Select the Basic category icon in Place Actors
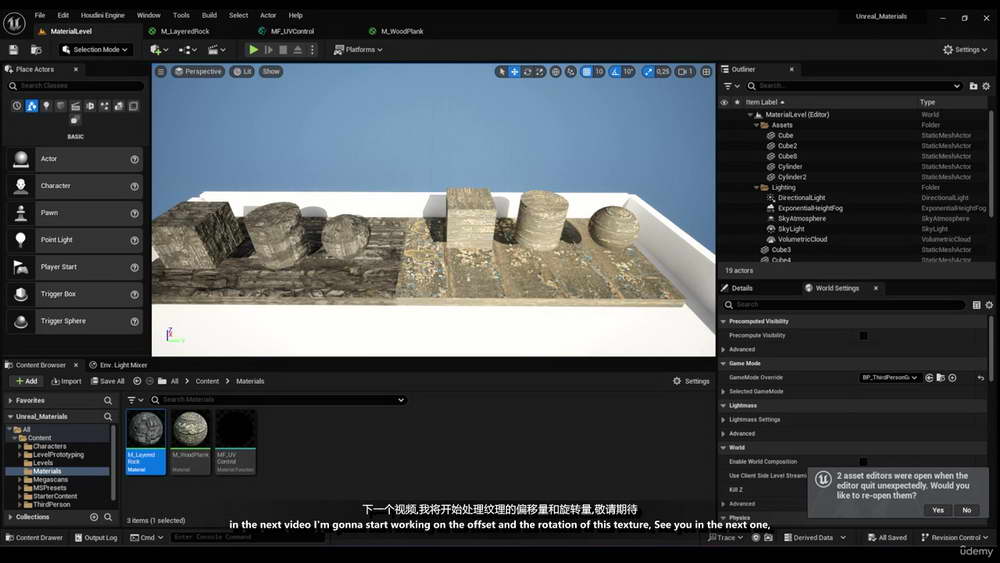 pos(31,106)
